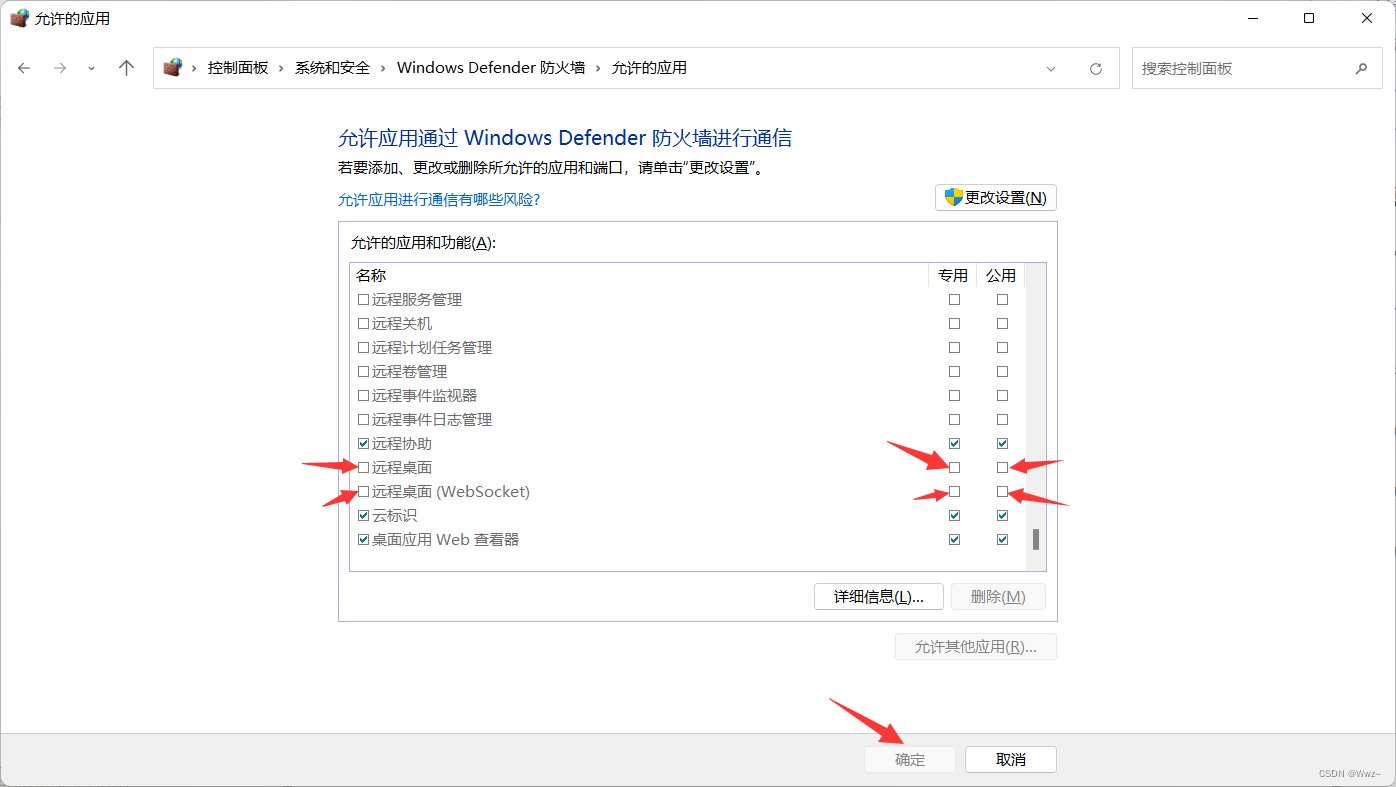Untick 专用 checkbox for 远程协助
1396x787 pixels.
click(954, 443)
